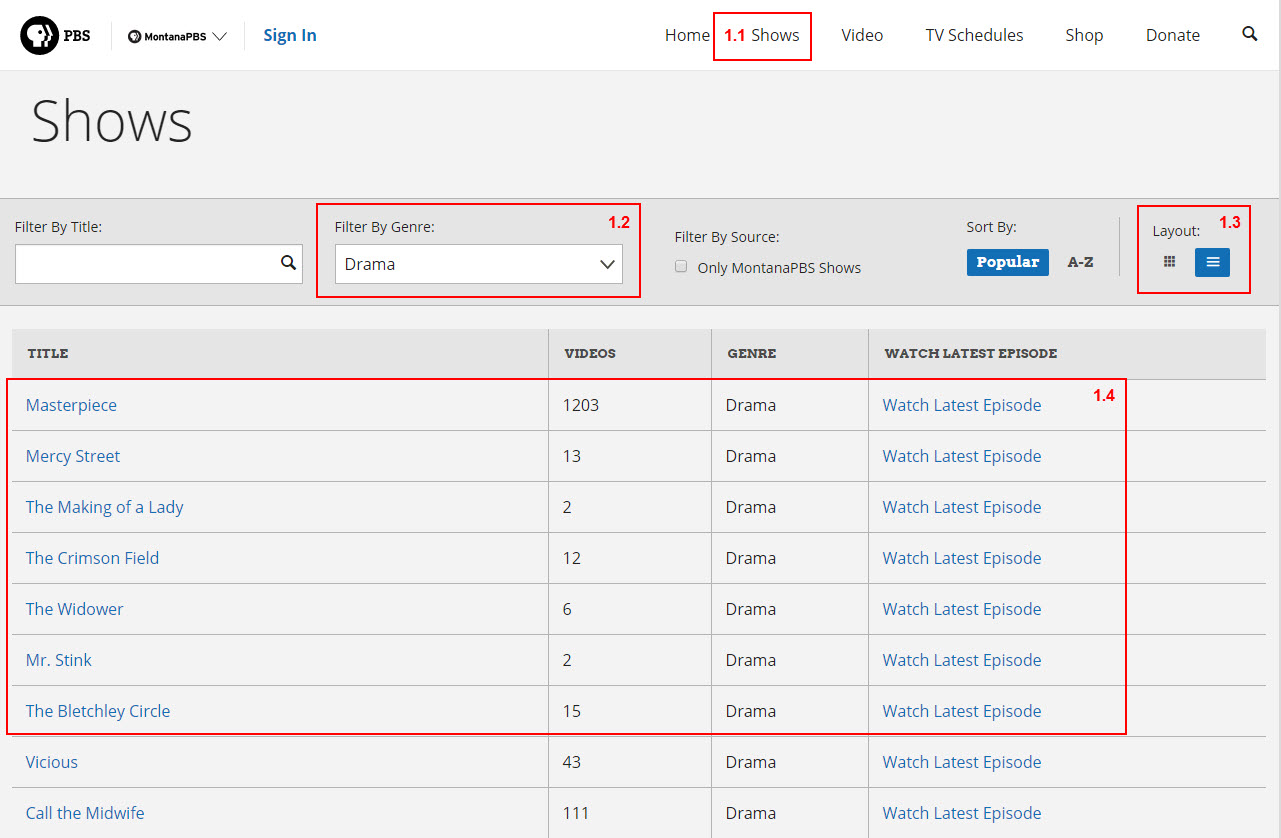
Task: Watch latest episode of Call the Midwife
Action: click(962, 813)
